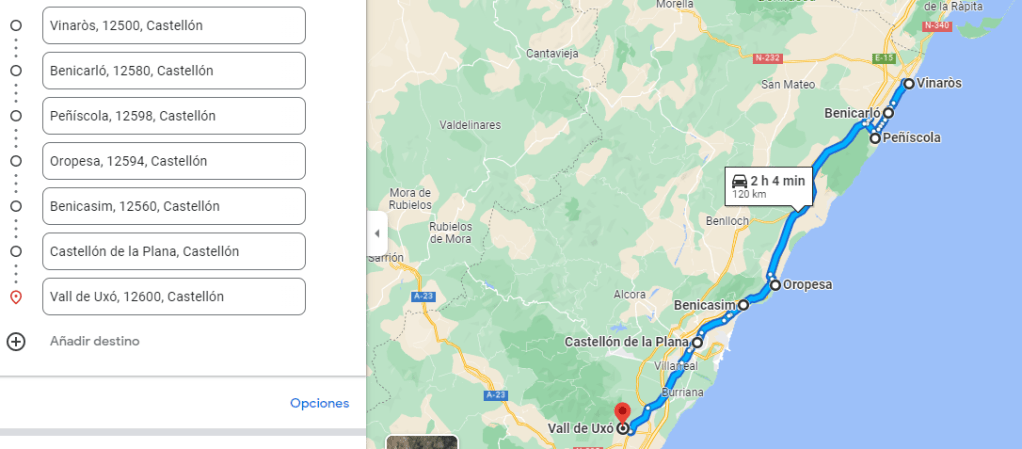Open the Opciones route options link
The width and height of the screenshot is (1022, 449).
click(x=319, y=403)
